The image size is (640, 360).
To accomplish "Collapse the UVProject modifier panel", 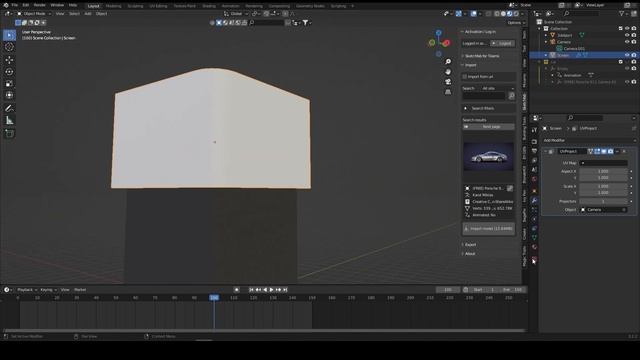I will (x=546, y=151).
